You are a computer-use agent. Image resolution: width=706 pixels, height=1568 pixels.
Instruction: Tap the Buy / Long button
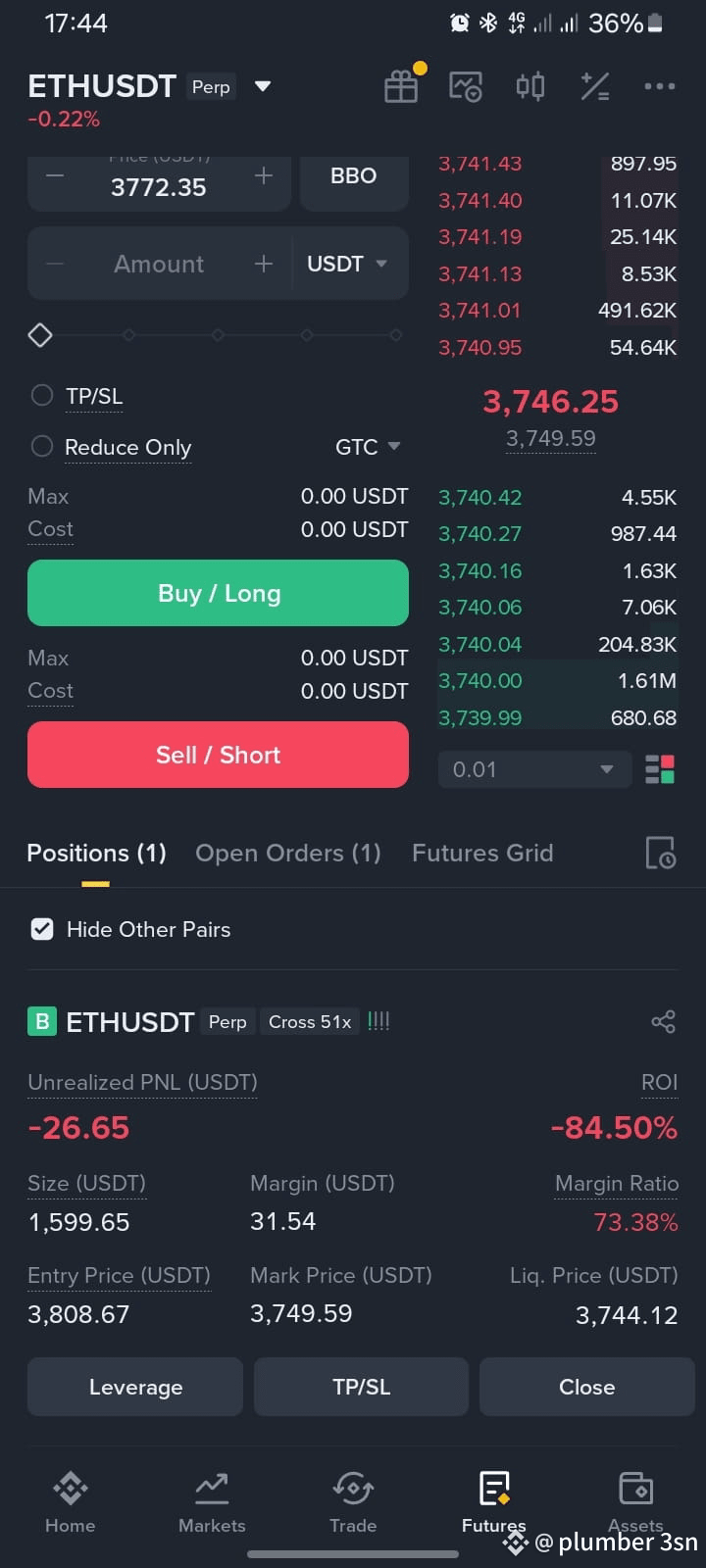point(218,593)
